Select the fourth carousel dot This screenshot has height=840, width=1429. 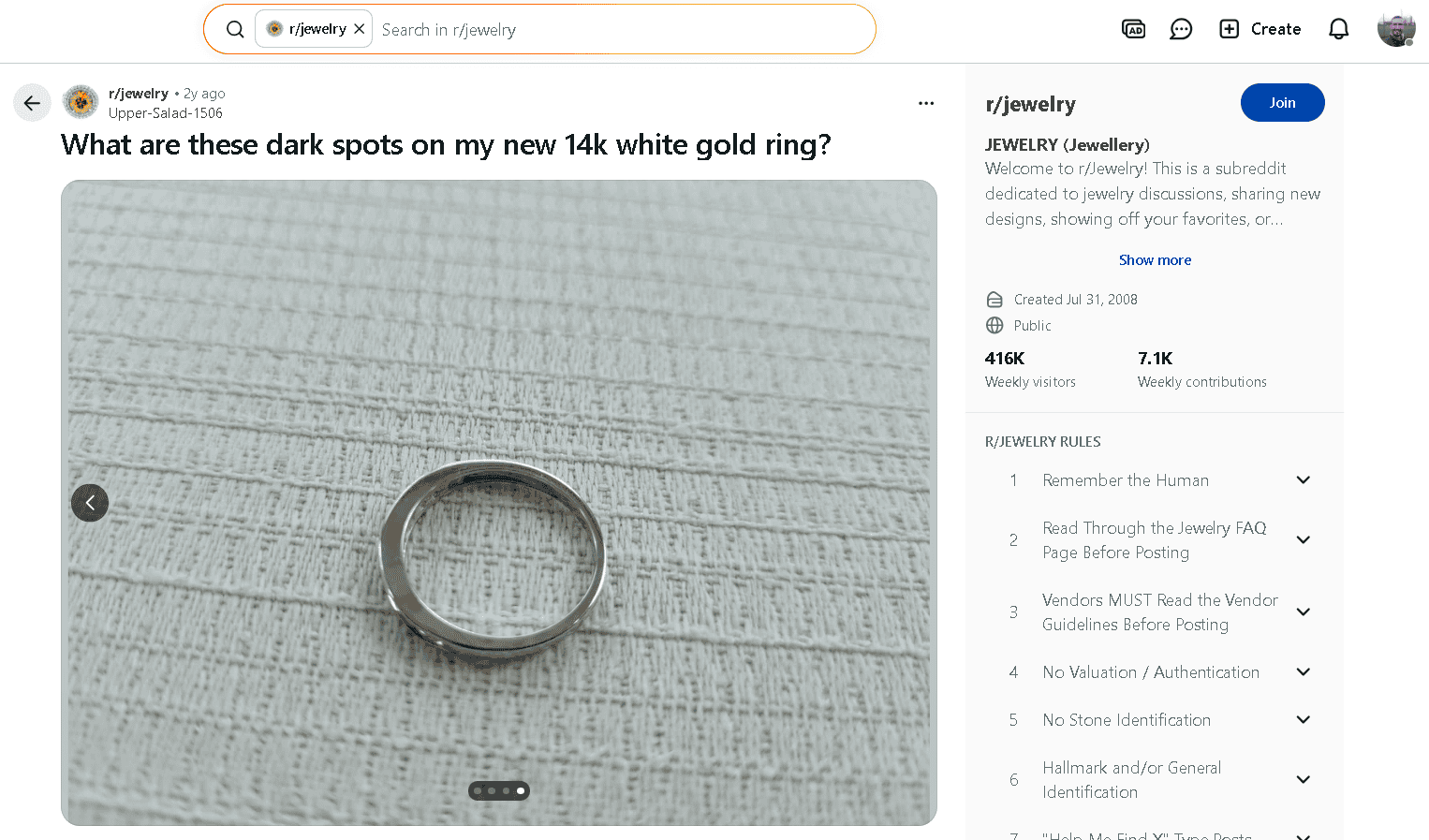(x=521, y=790)
